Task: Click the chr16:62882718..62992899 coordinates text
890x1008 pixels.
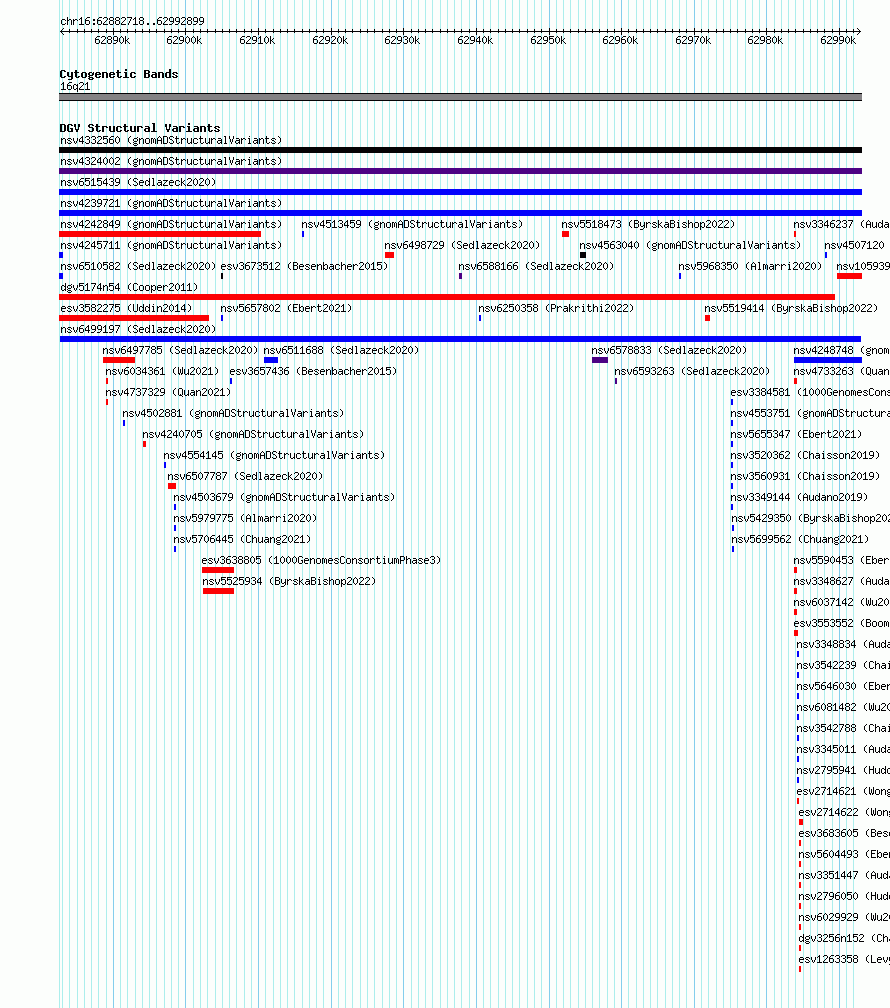Action: pos(132,21)
